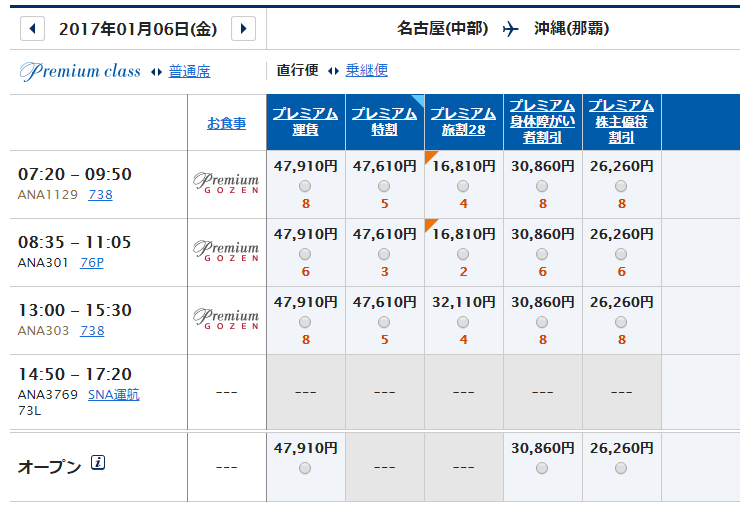Switch to 普通席 seat class
Screen dimensions: 748x511
pyautogui.click(x=189, y=72)
